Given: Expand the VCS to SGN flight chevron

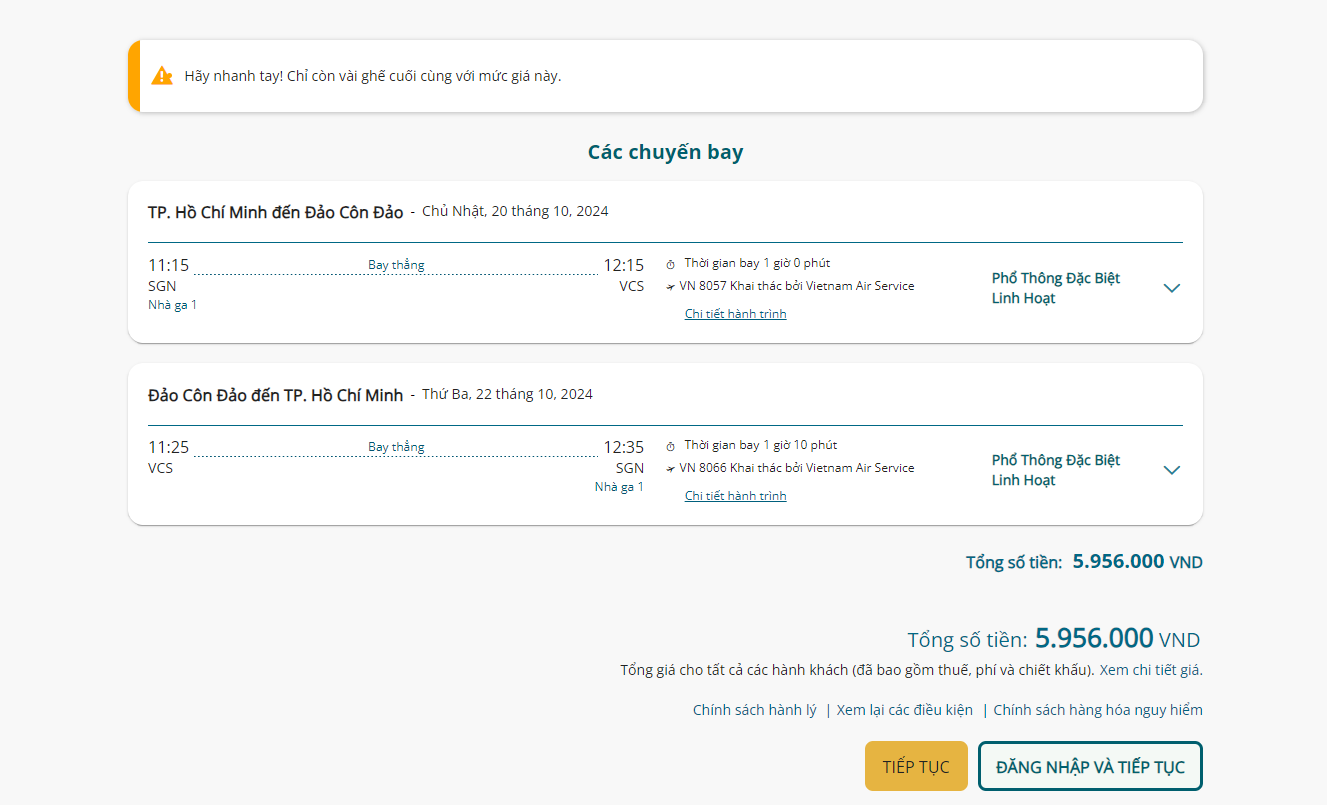Looking at the screenshot, I should coord(1172,470).
